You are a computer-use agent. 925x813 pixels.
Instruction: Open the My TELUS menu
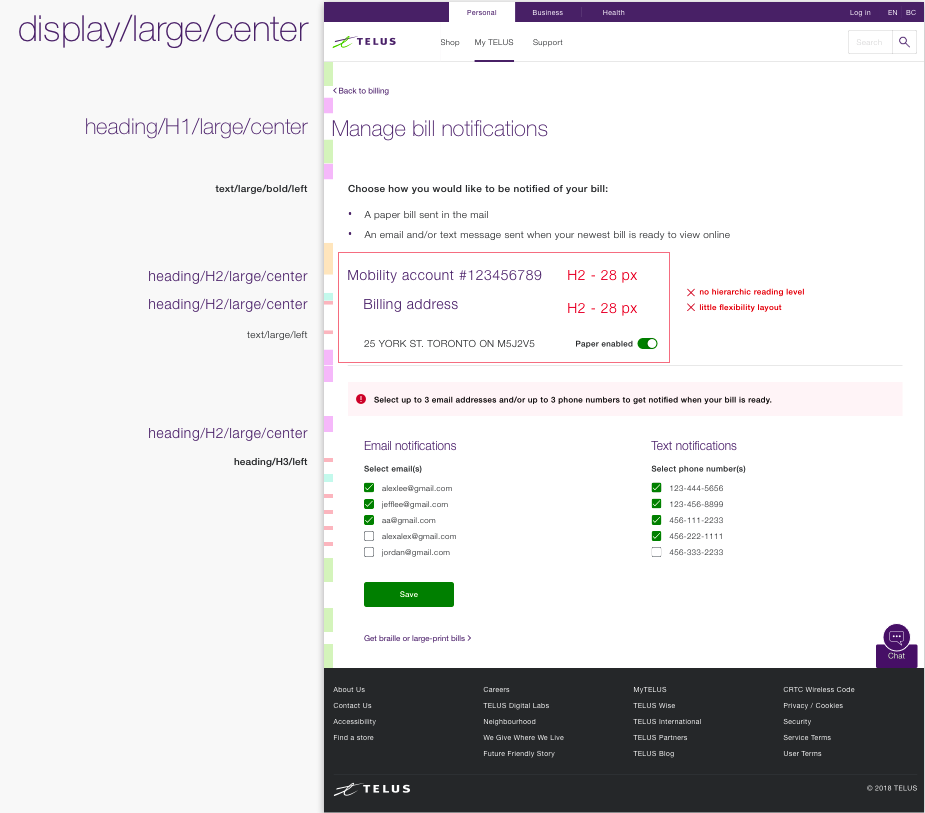point(493,43)
